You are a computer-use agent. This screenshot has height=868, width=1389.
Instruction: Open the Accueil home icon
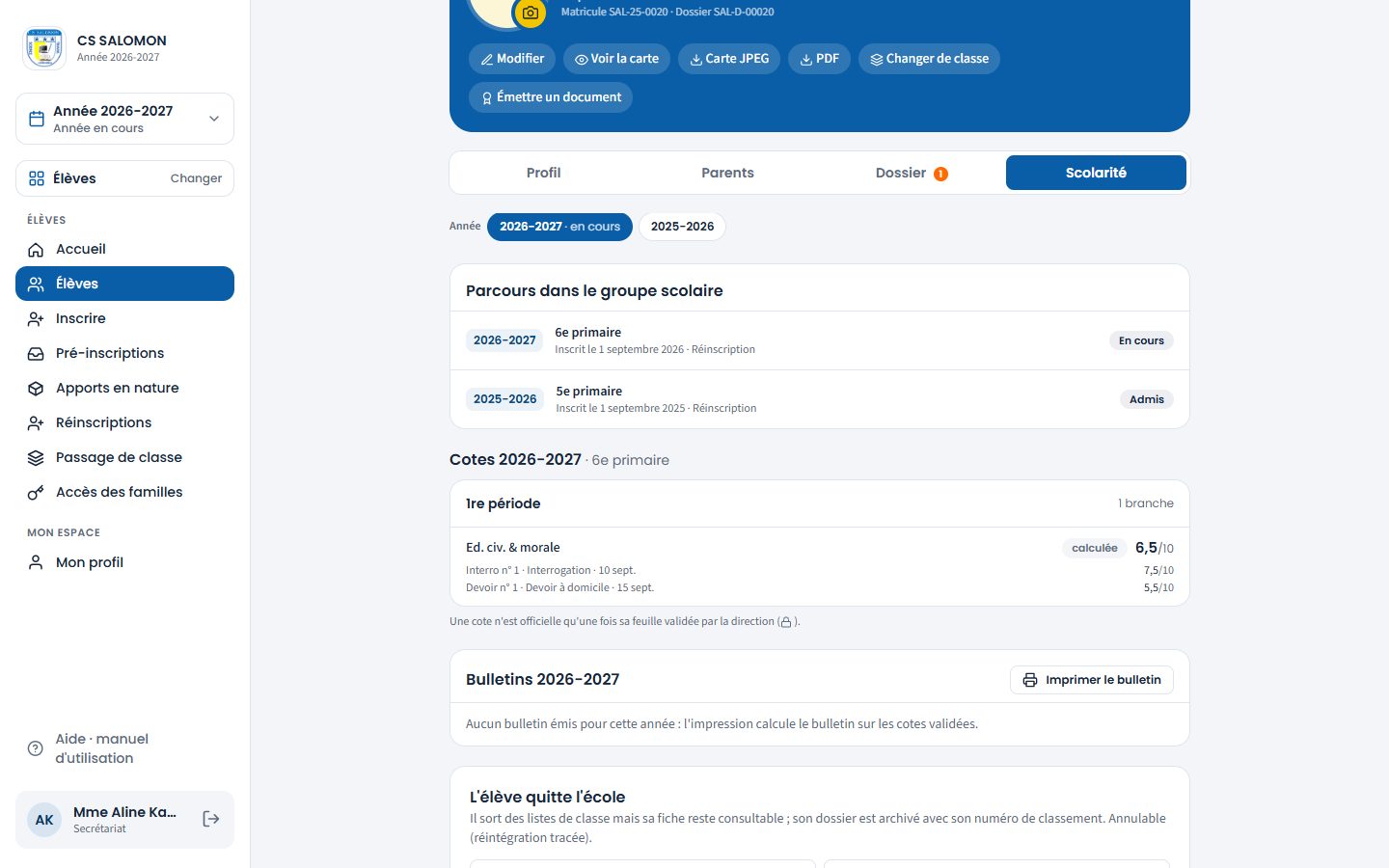coord(36,250)
